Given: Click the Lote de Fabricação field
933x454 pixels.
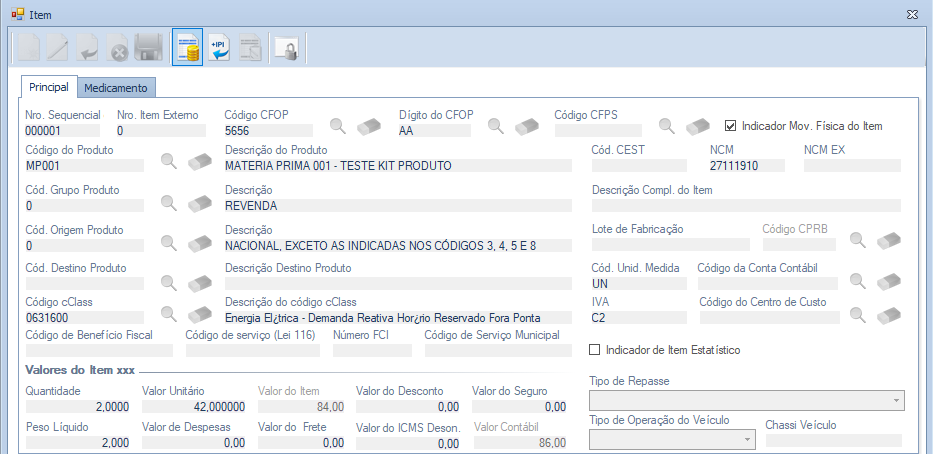Looking at the screenshot, I should pyautogui.click(x=671, y=245).
